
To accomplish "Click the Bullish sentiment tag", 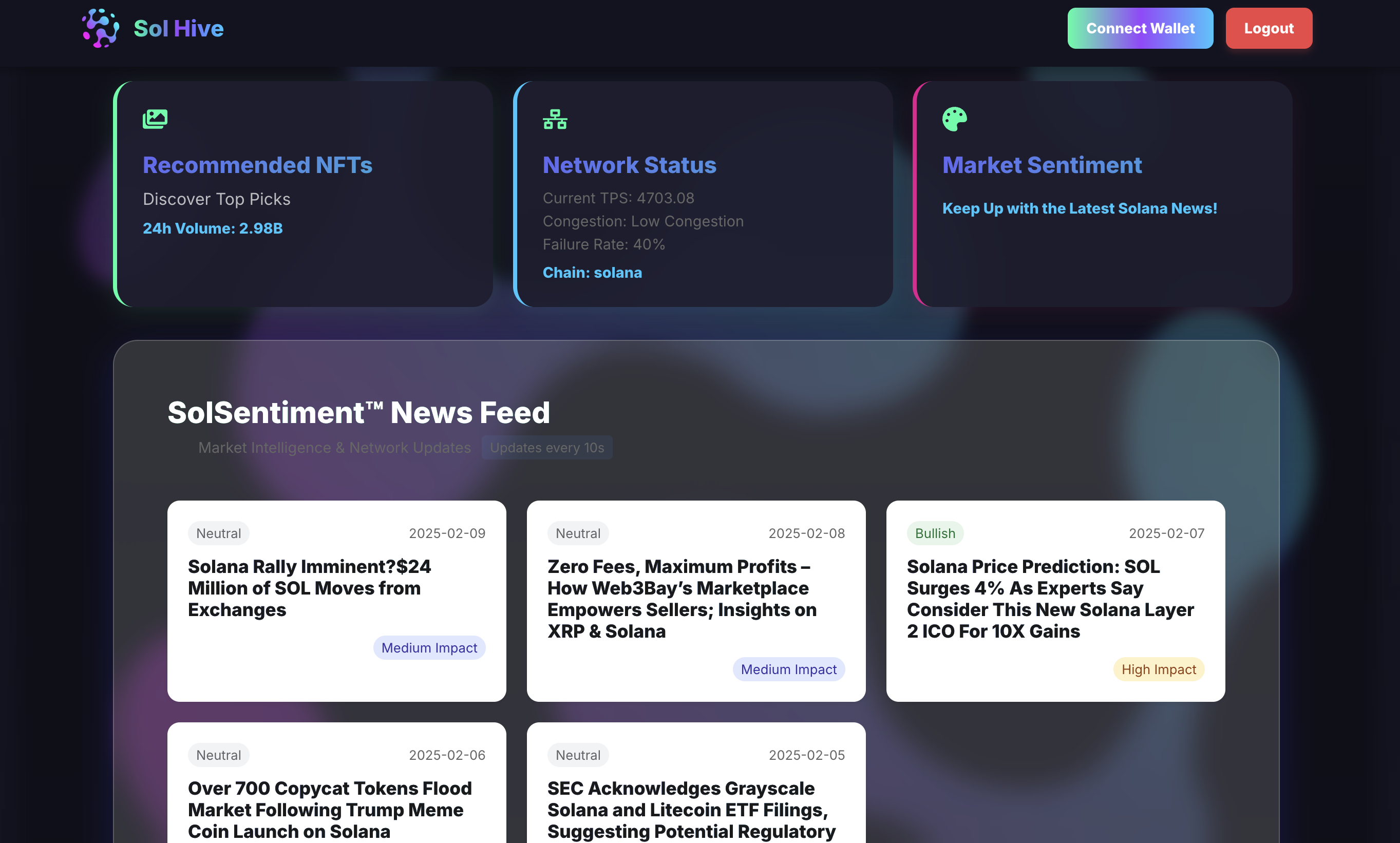I will (x=935, y=533).
